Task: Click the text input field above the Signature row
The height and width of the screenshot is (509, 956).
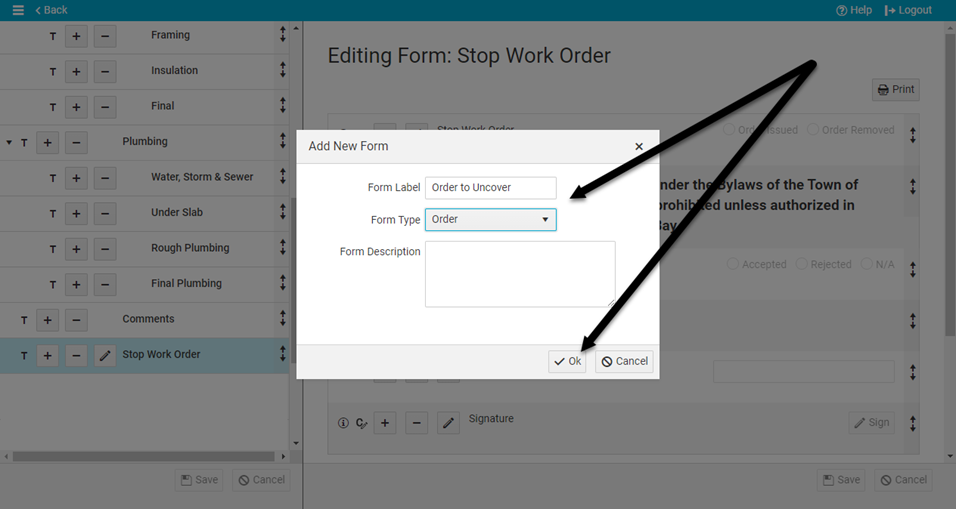Action: click(x=804, y=371)
